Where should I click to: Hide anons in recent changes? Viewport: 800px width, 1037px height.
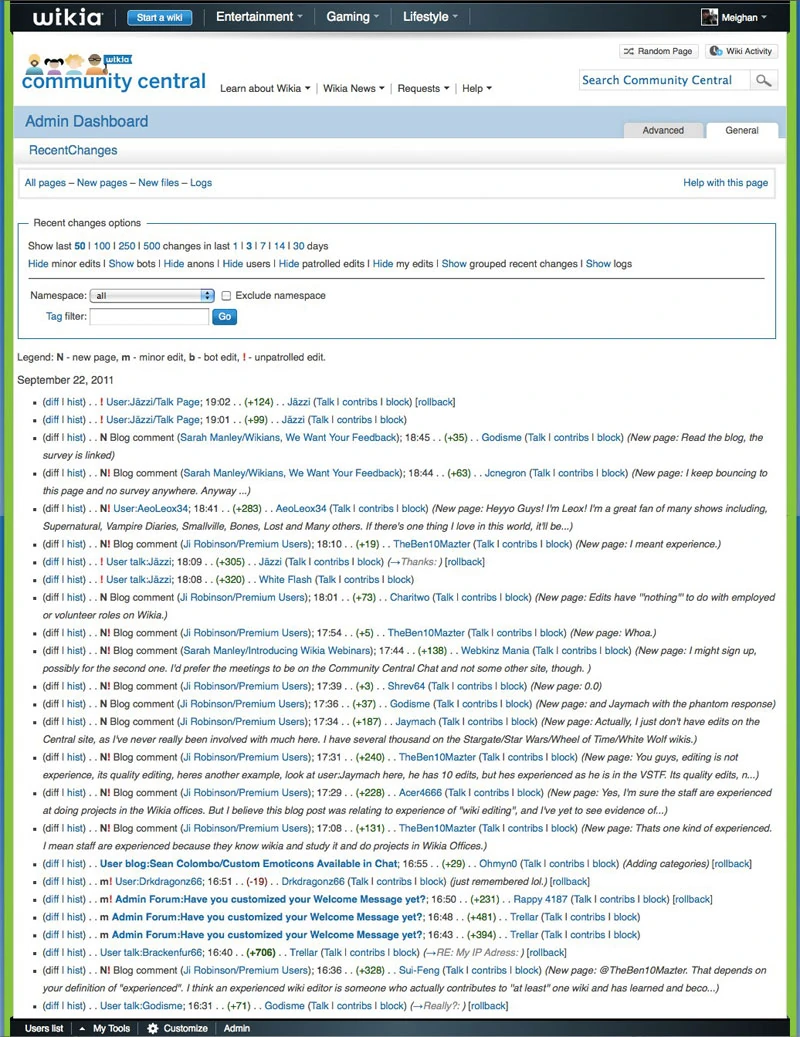[174, 264]
